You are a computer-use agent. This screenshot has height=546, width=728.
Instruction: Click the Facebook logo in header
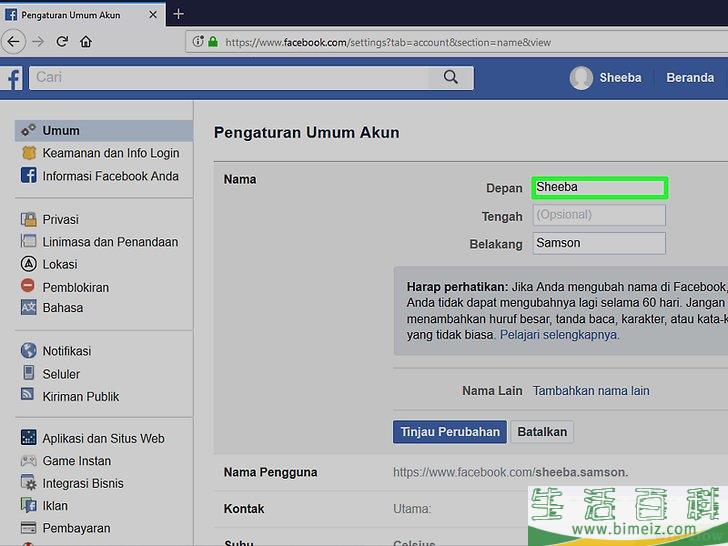[13, 78]
